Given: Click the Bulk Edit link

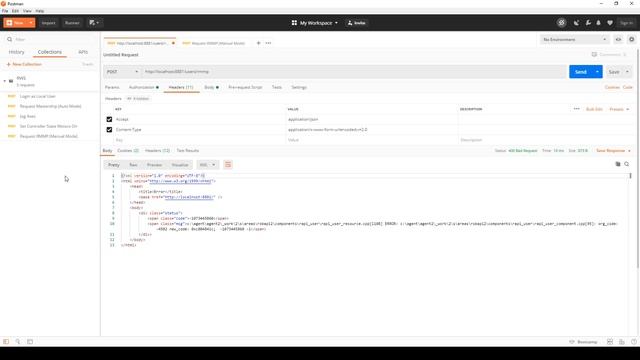Looking at the screenshot, I should tap(594, 109).
